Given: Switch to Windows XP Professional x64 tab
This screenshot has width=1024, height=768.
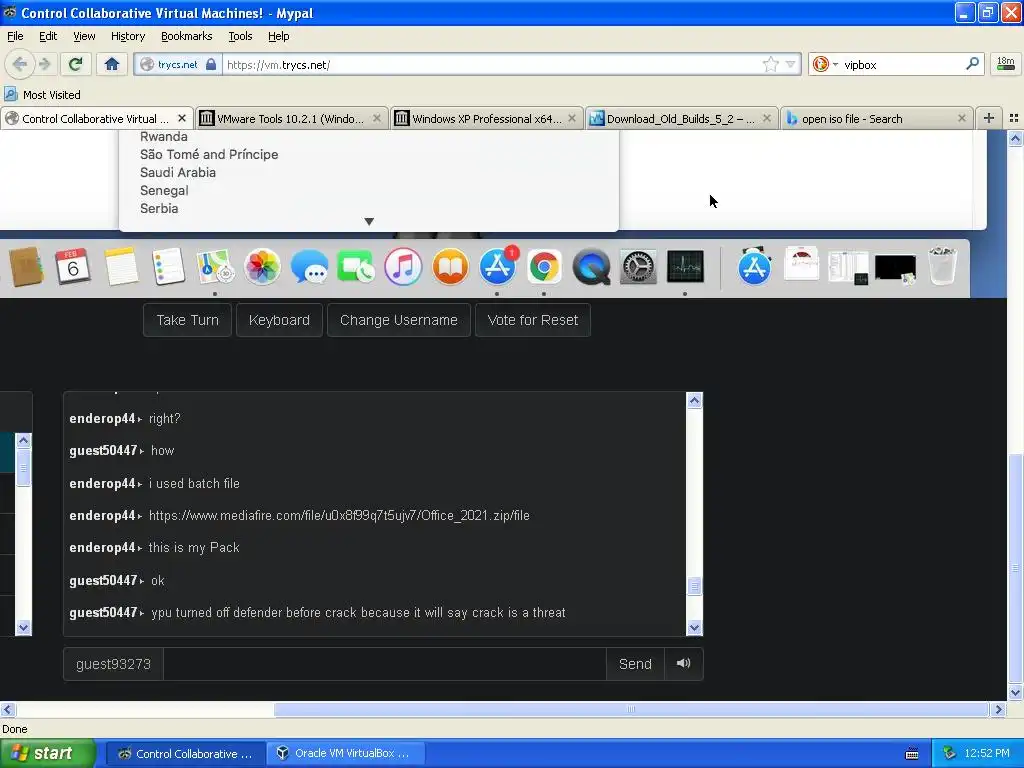Looking at the screenshot, I should tap(487, 118).
